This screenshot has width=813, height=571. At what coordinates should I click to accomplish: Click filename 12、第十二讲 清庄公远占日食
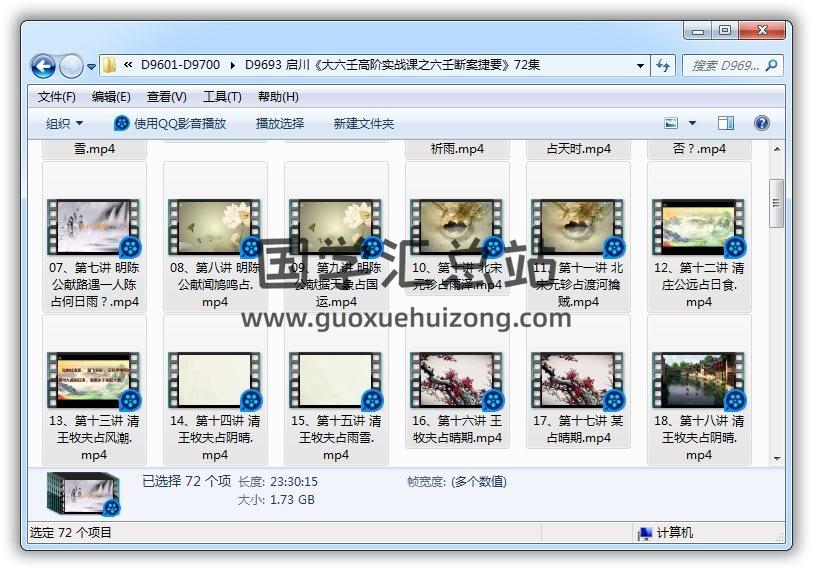699,285
